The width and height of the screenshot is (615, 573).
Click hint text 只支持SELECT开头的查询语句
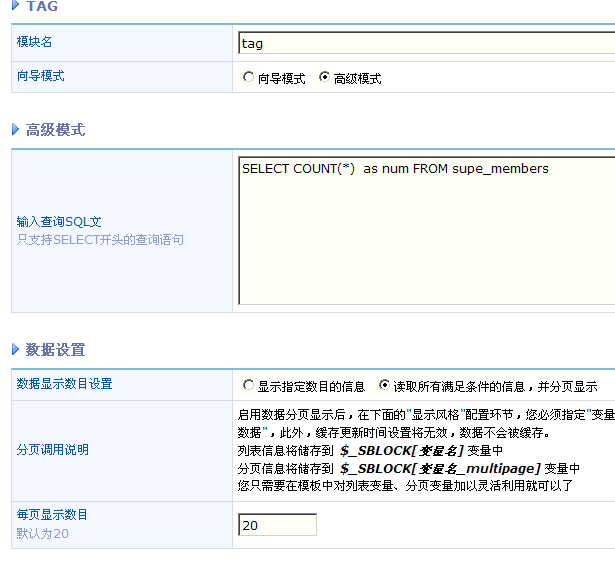(x=100, y=239)
